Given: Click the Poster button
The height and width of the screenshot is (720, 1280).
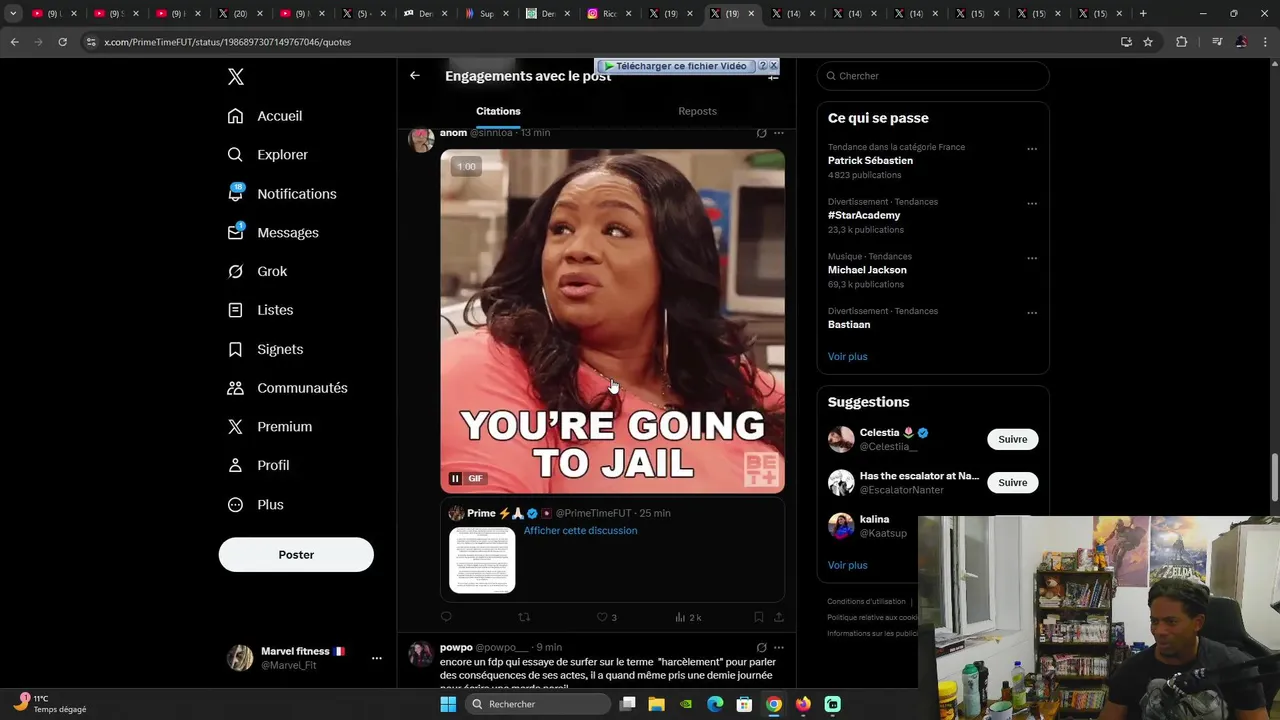Looking at the screenshot, I should click(x=296, y=555).
